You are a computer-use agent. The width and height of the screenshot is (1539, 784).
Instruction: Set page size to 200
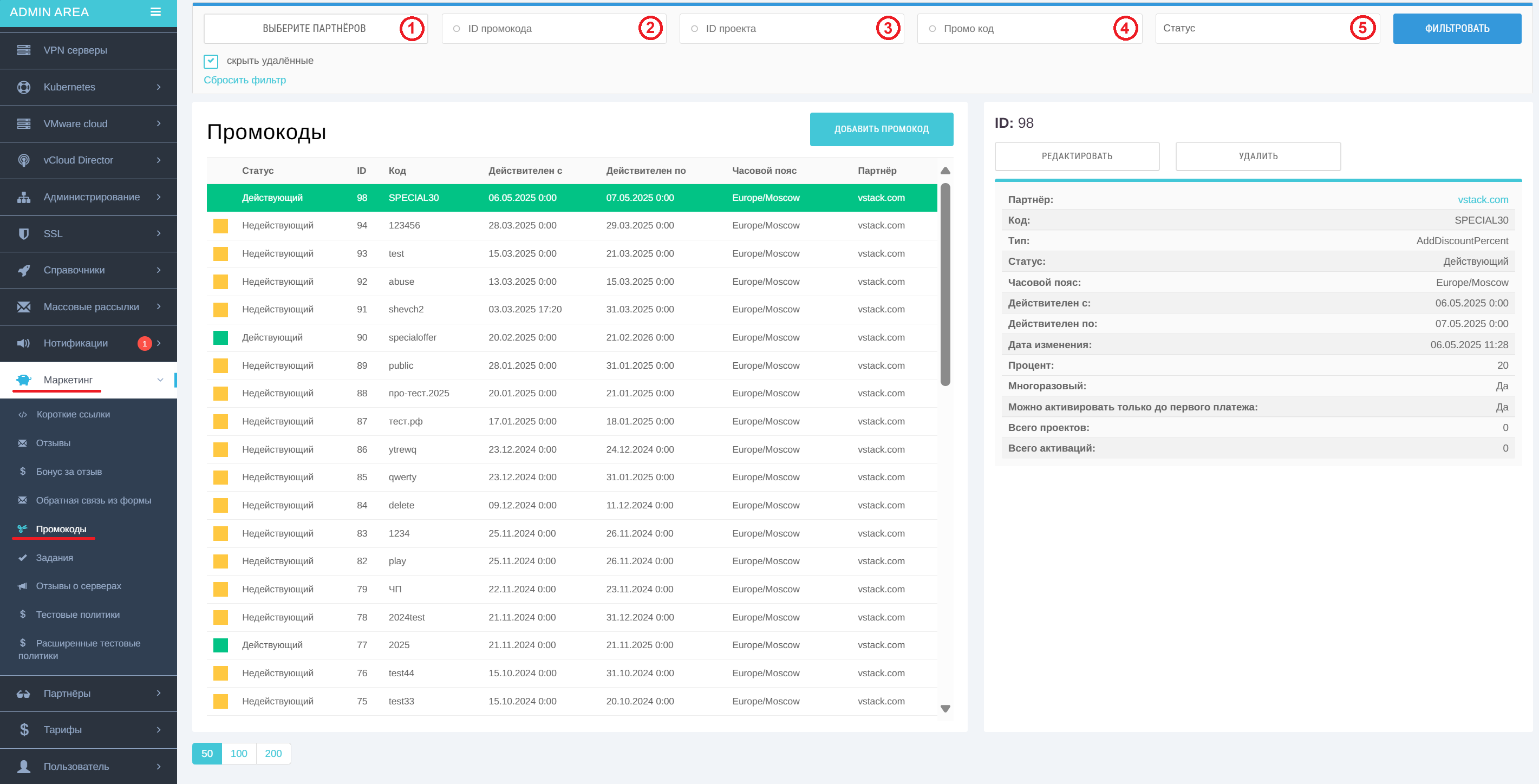point(273,754)
